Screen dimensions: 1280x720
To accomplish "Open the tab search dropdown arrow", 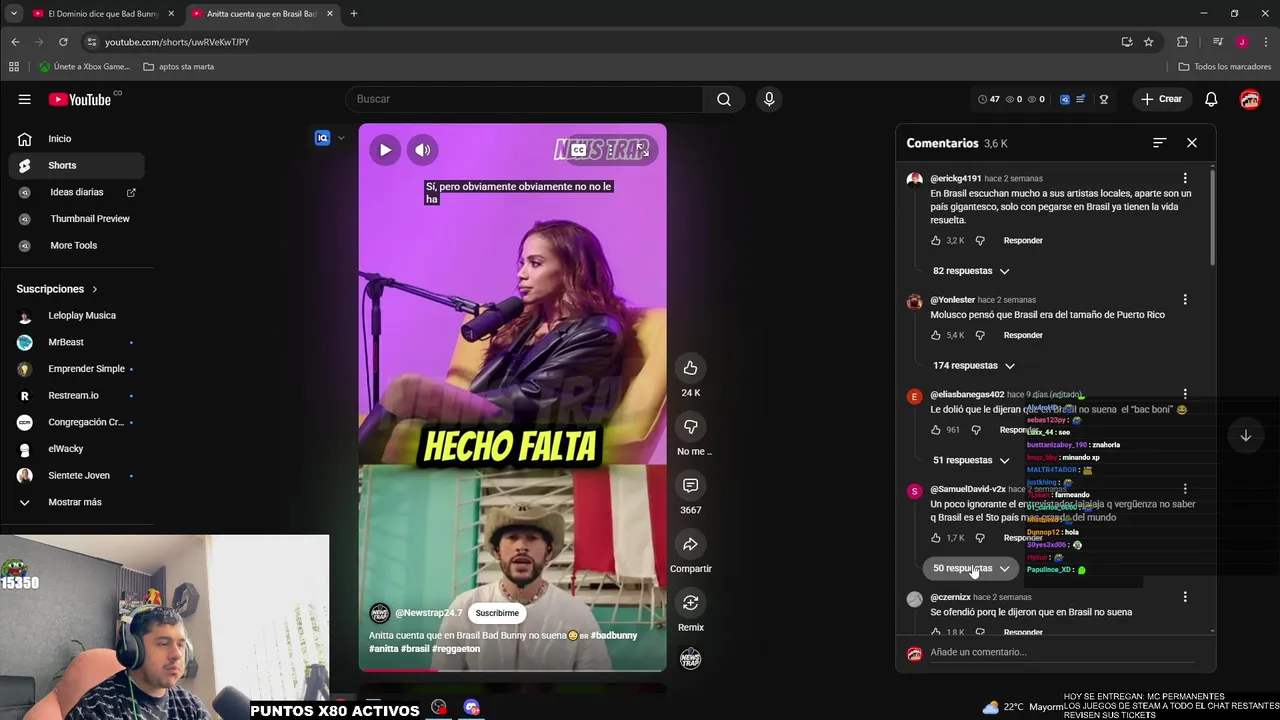I will click(13, 14).
